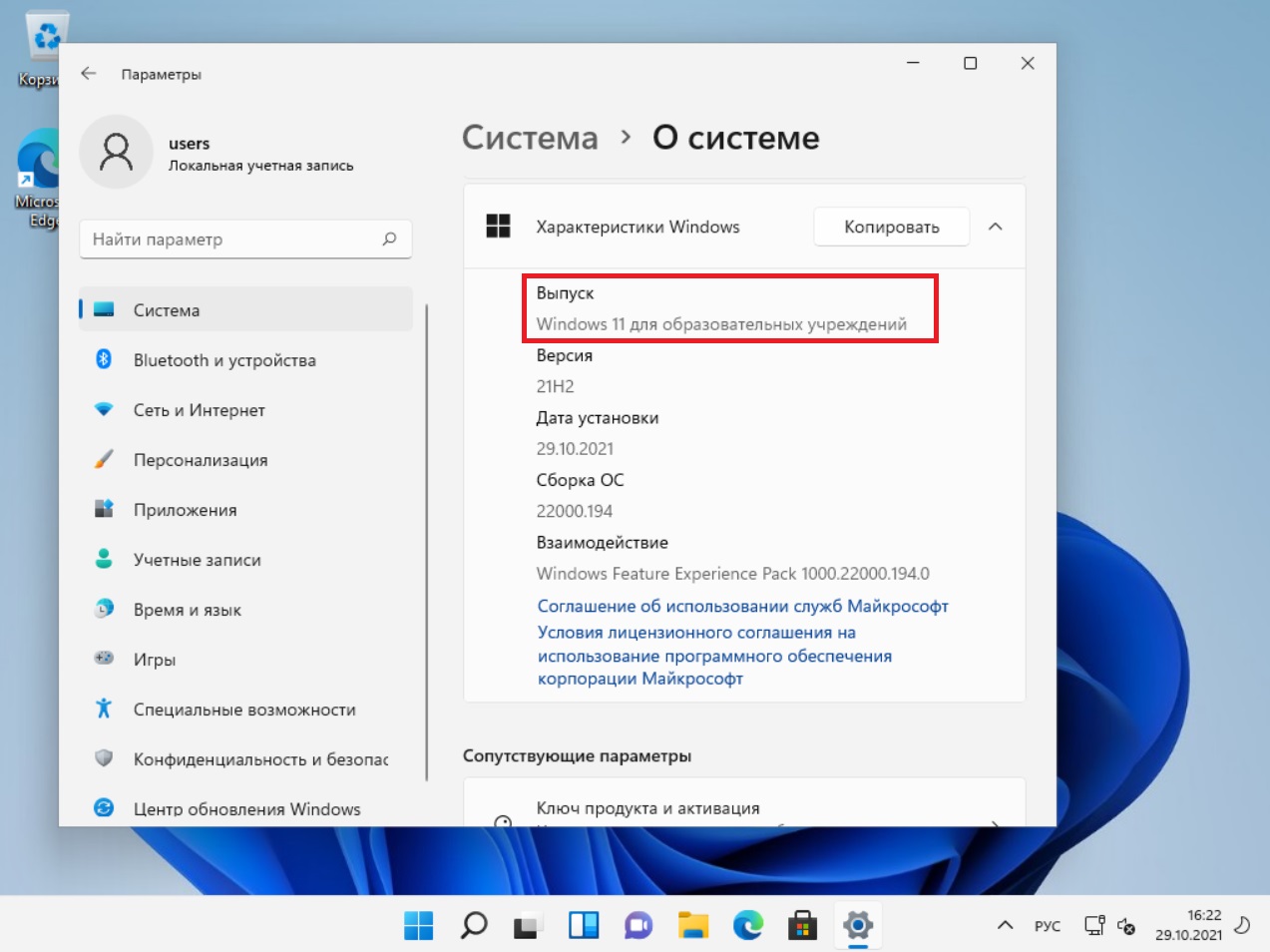Open Приложения settings
Screen dimensions: 1270x952
[245, 510]
